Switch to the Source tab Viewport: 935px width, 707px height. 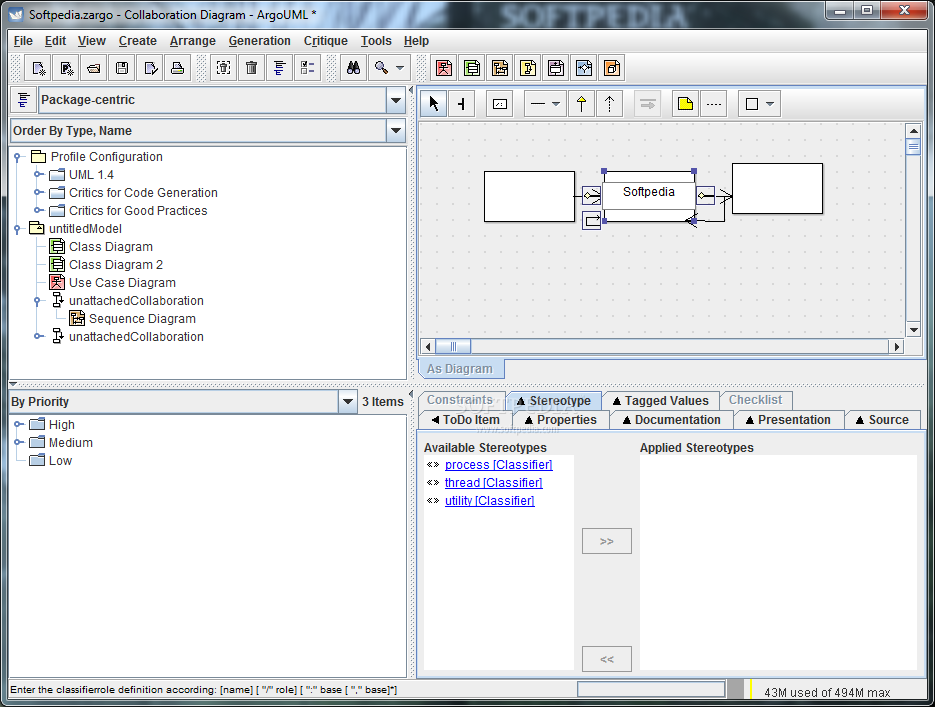click(x=883, y=420)
